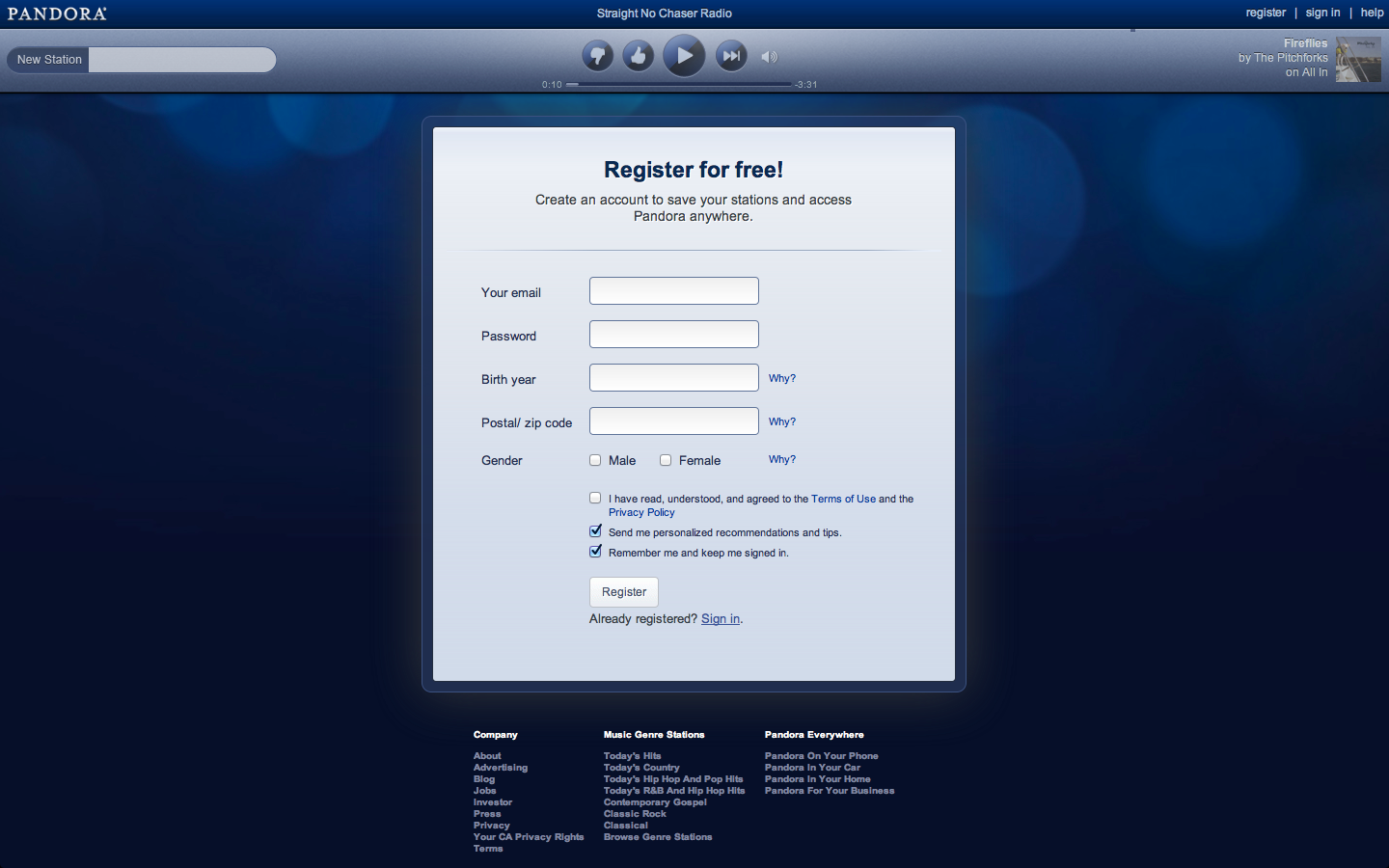Click the Pandora logo

click(57, 14)
